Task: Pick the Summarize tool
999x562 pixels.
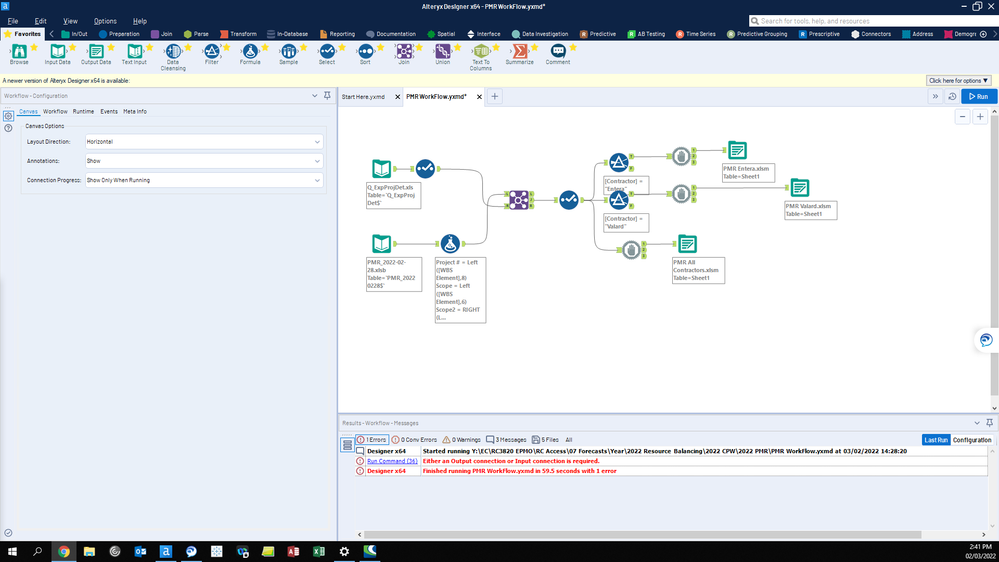Action: [x=519, y=51]
